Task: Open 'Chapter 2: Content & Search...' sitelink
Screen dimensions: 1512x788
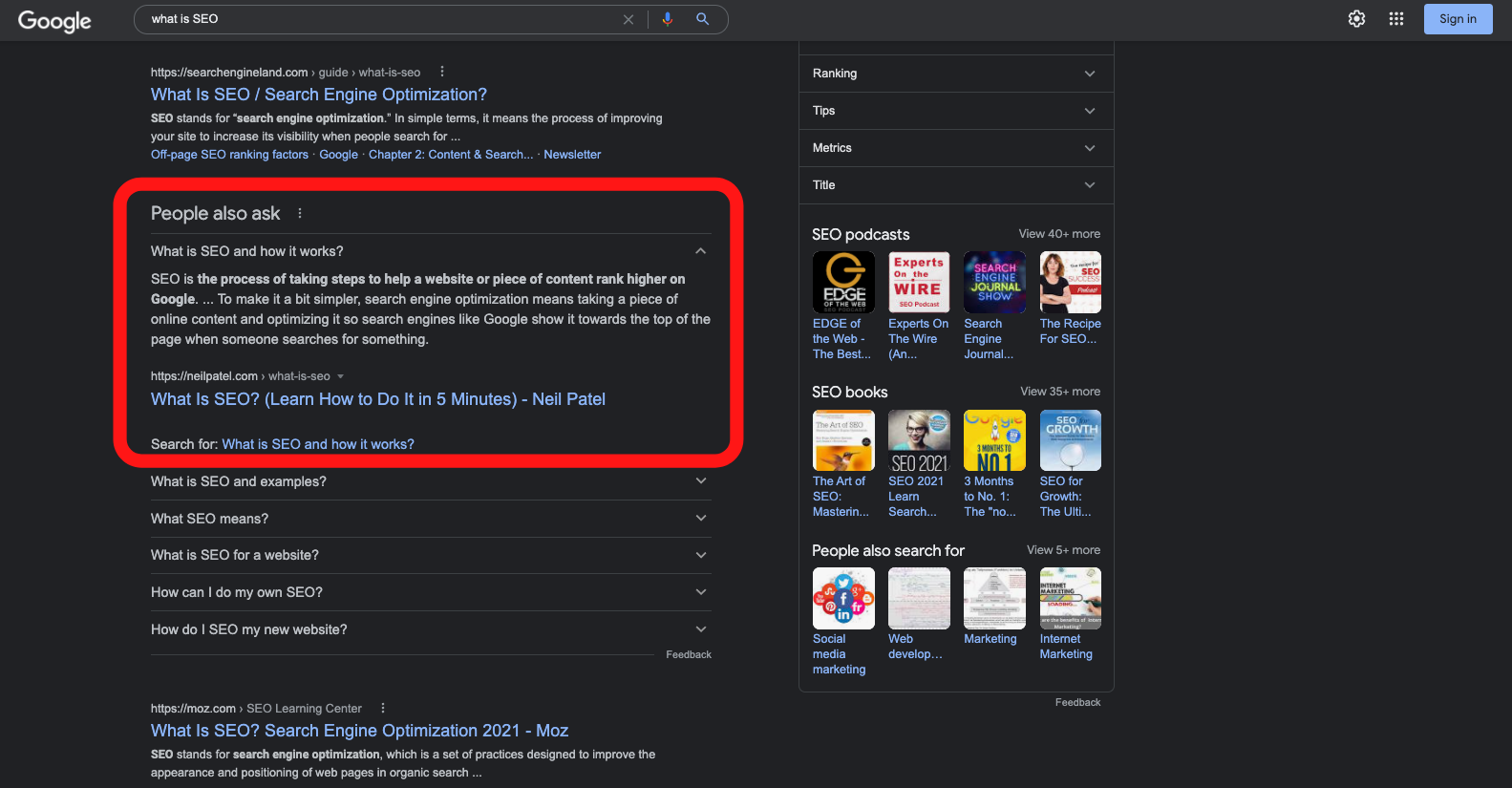Action: pos(451,155)
